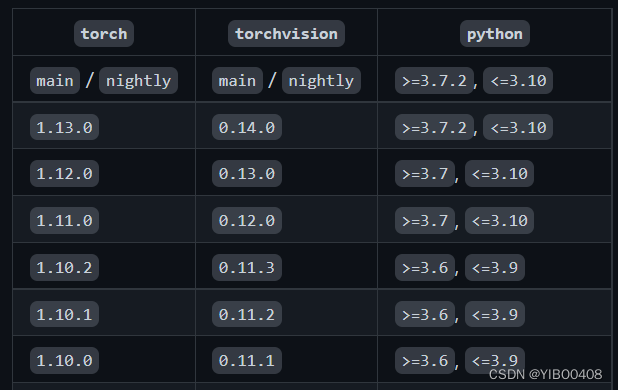Click the python column header
The image size is (618, 390).
[x=495, y=33]
